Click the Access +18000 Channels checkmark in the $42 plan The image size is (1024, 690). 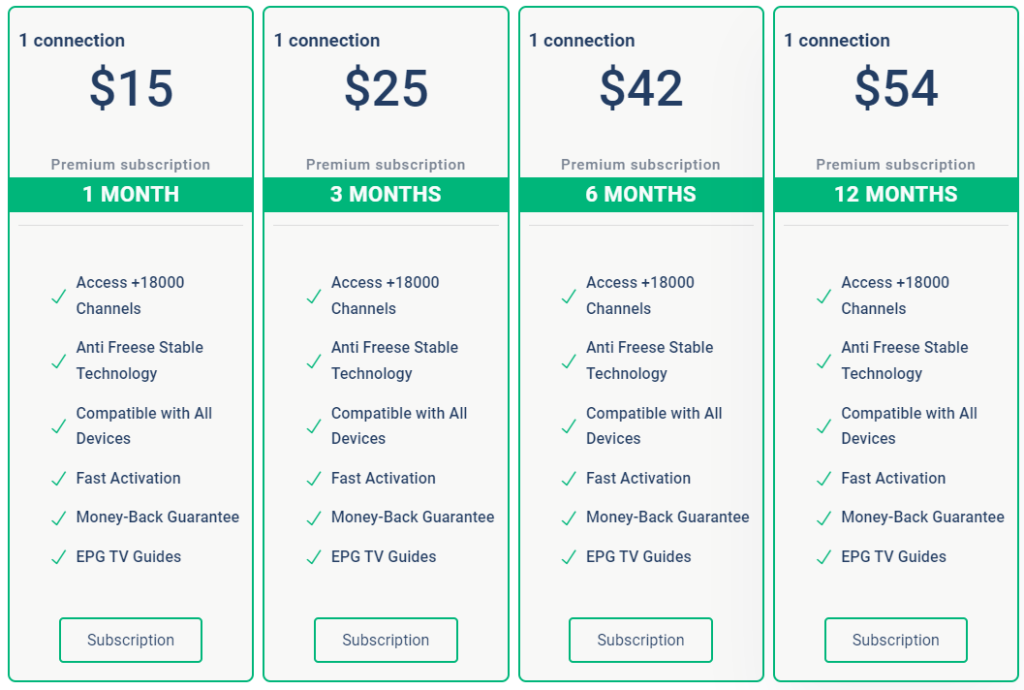pos(569,296)
